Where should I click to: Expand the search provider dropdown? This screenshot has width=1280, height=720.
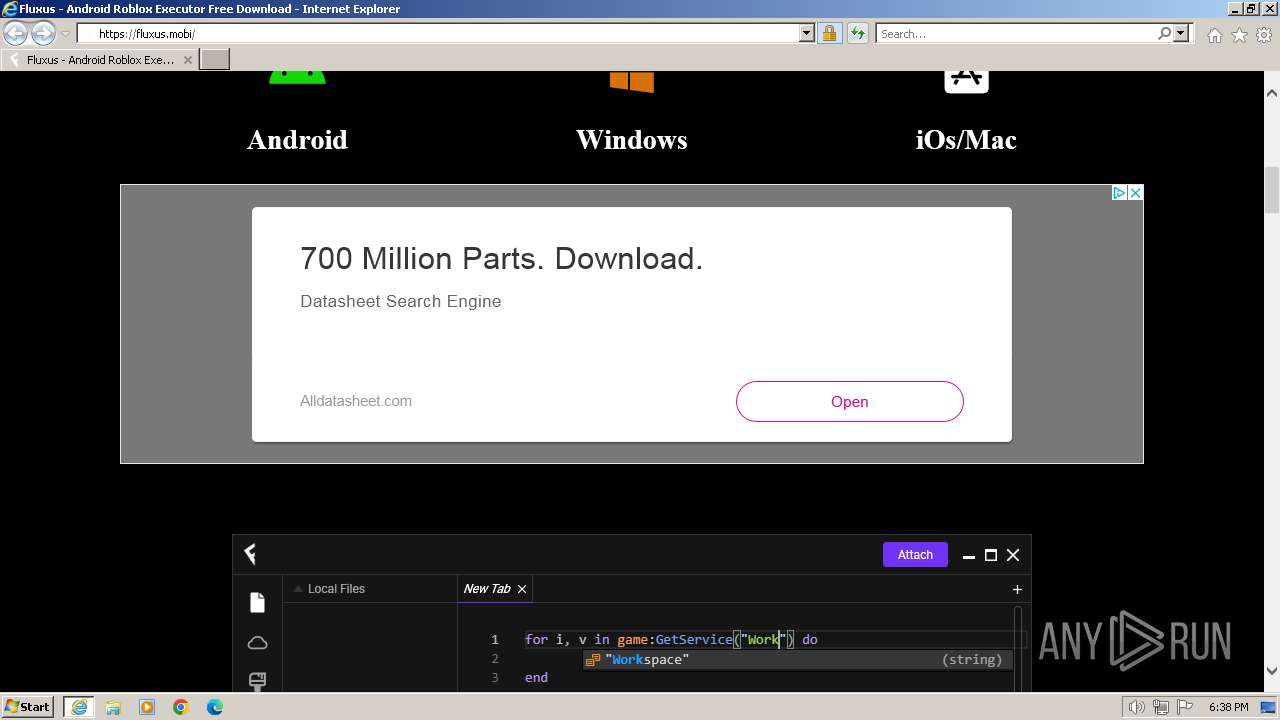1181,34
